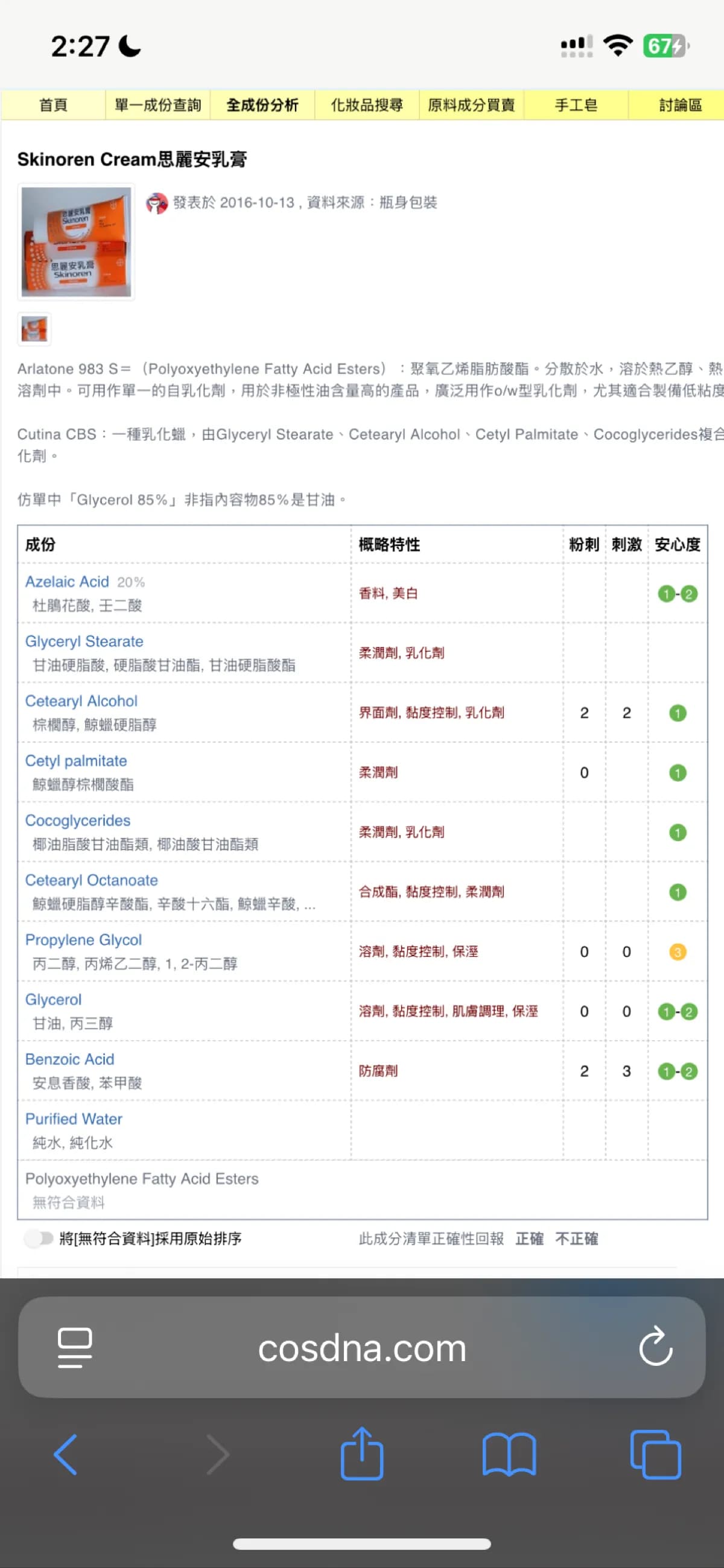The image size is (724, 1568).
Task: Tap the Safari forward arrow
Action: (x=217, y=1454)
